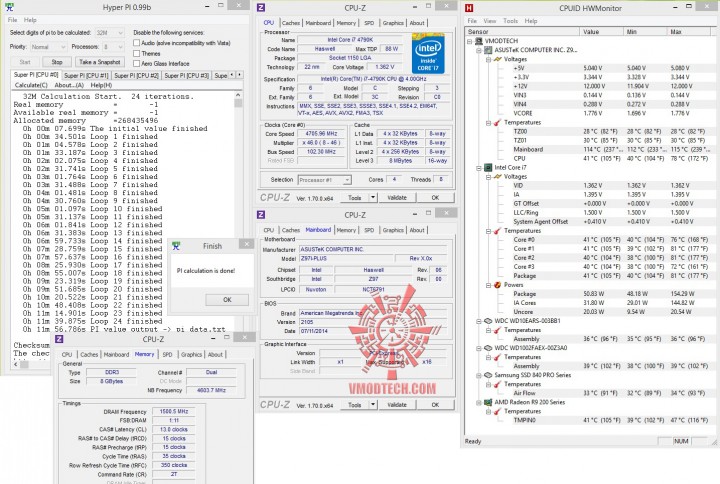Open Tools dropdown arrow in top CPU-Z

tap(373, 197)
